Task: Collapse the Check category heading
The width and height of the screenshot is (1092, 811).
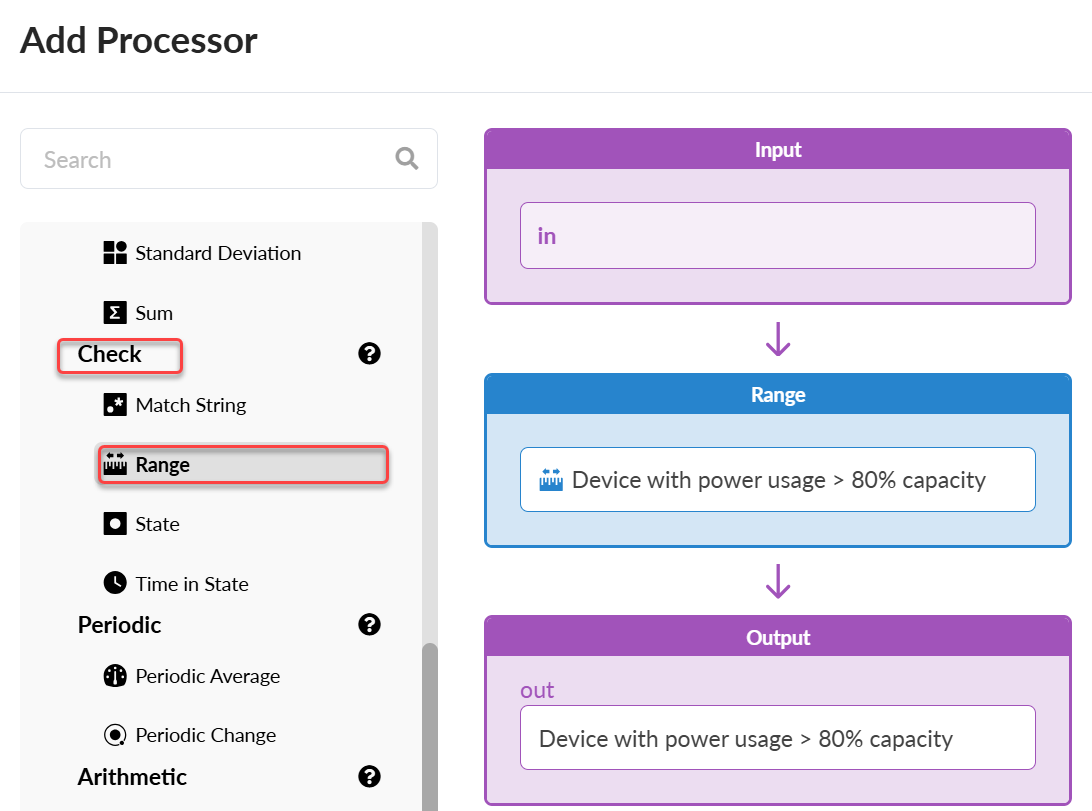Action: [x=110, y=355]
